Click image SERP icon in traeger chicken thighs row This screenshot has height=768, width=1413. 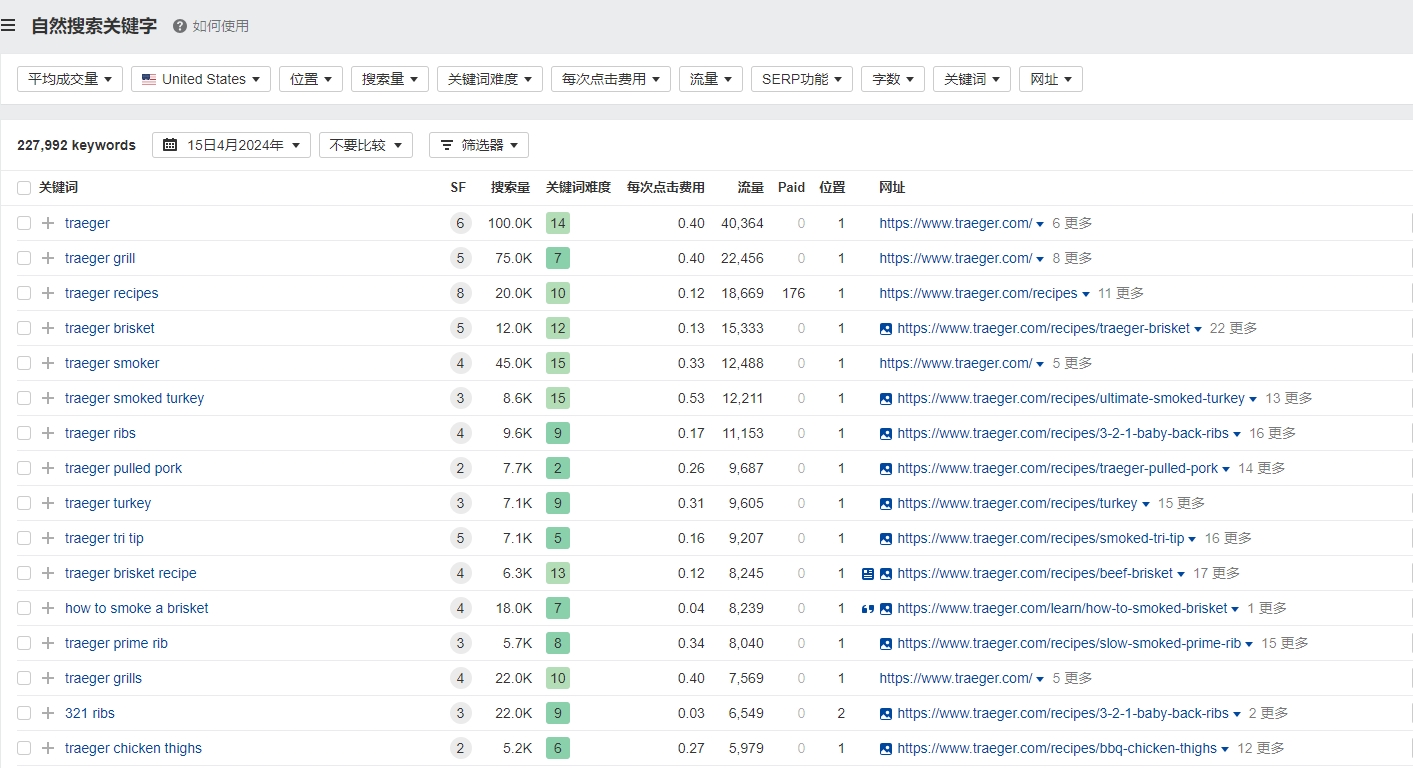(885, 748)
